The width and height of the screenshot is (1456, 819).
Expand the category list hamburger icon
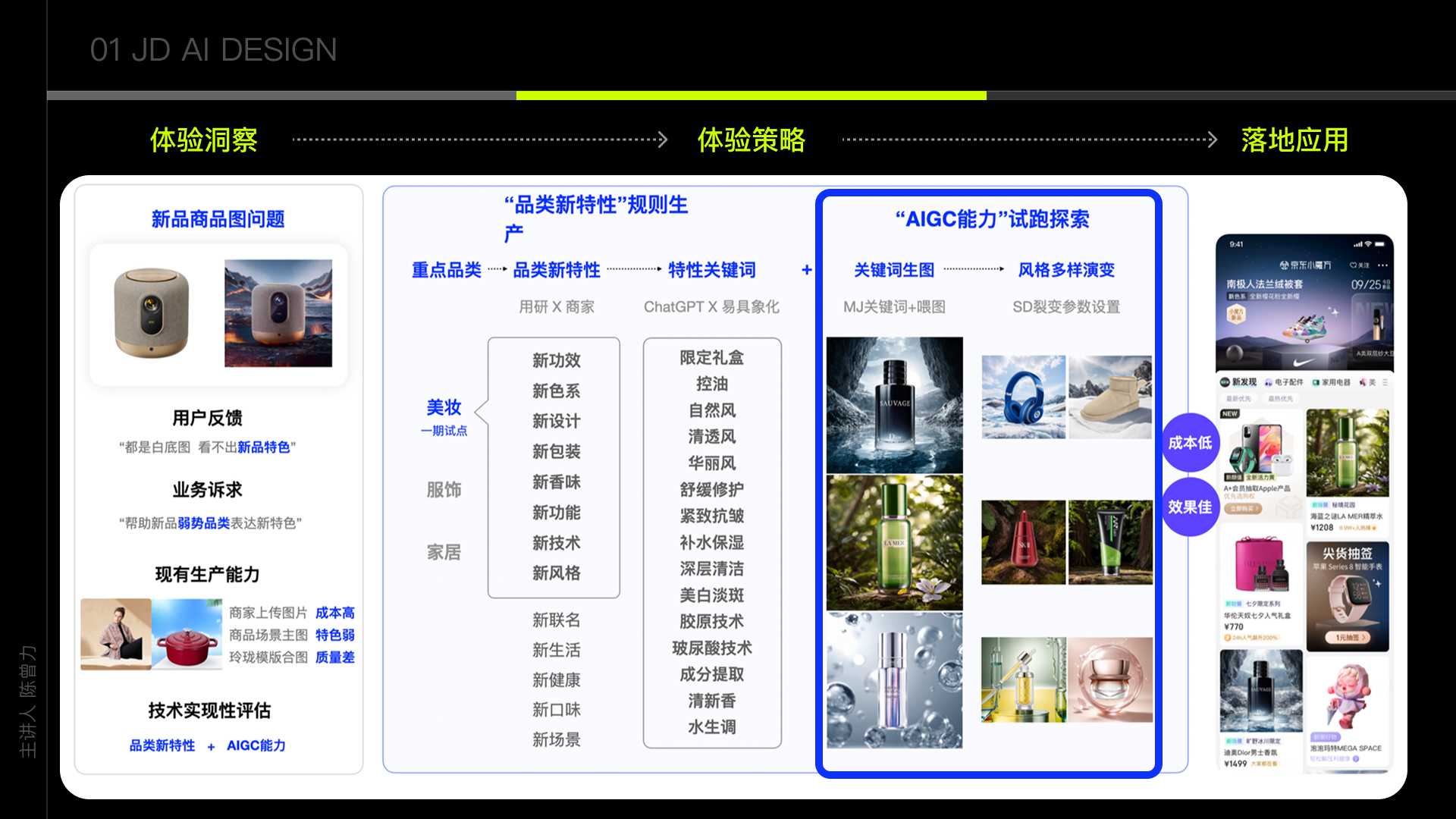point(1385,382)
